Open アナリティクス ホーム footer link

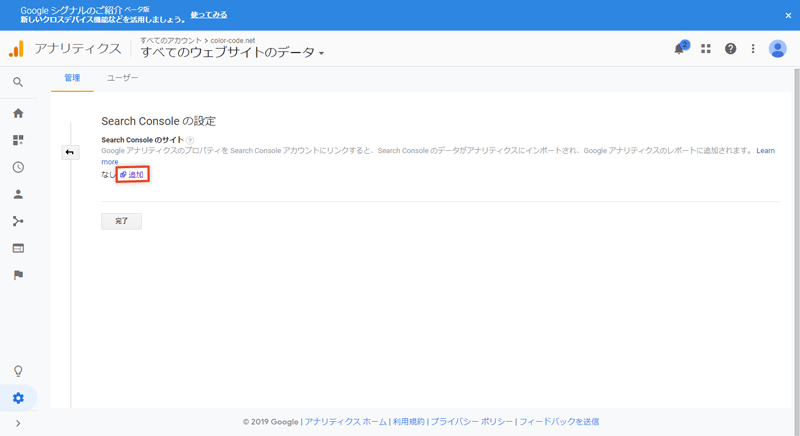pyautogui.click(x=345, y=422)
